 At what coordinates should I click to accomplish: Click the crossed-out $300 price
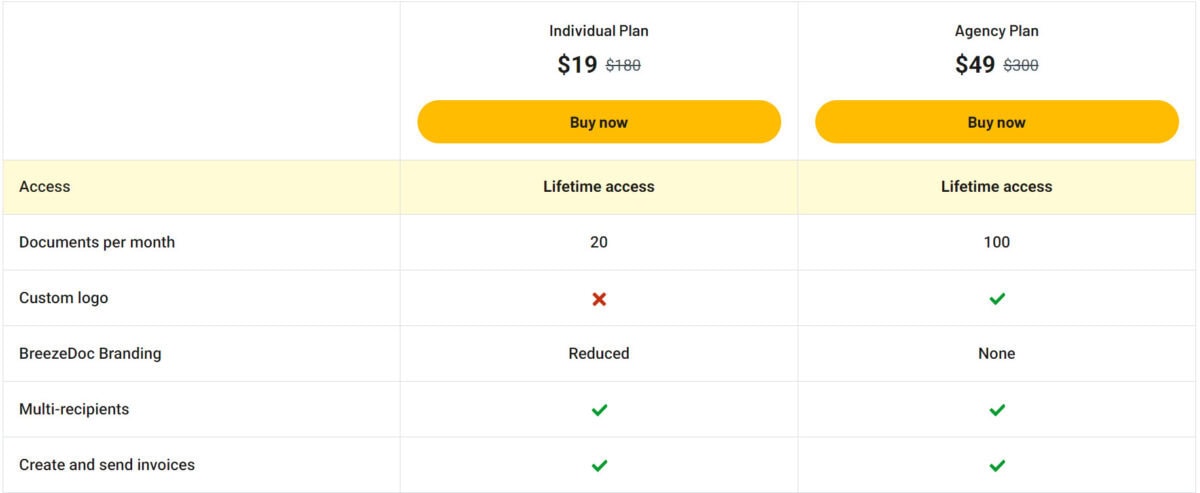[1021, 66]
